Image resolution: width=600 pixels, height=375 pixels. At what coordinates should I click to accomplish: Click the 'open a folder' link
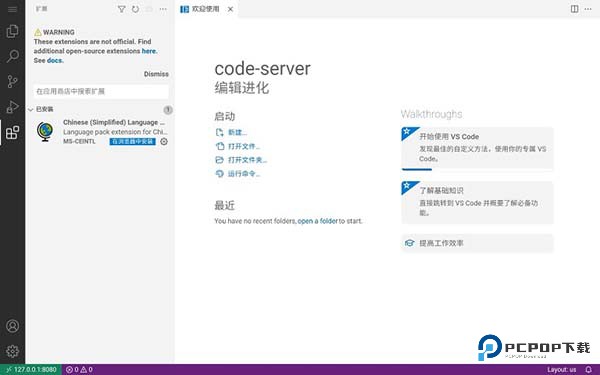click(x=318, y=221)
